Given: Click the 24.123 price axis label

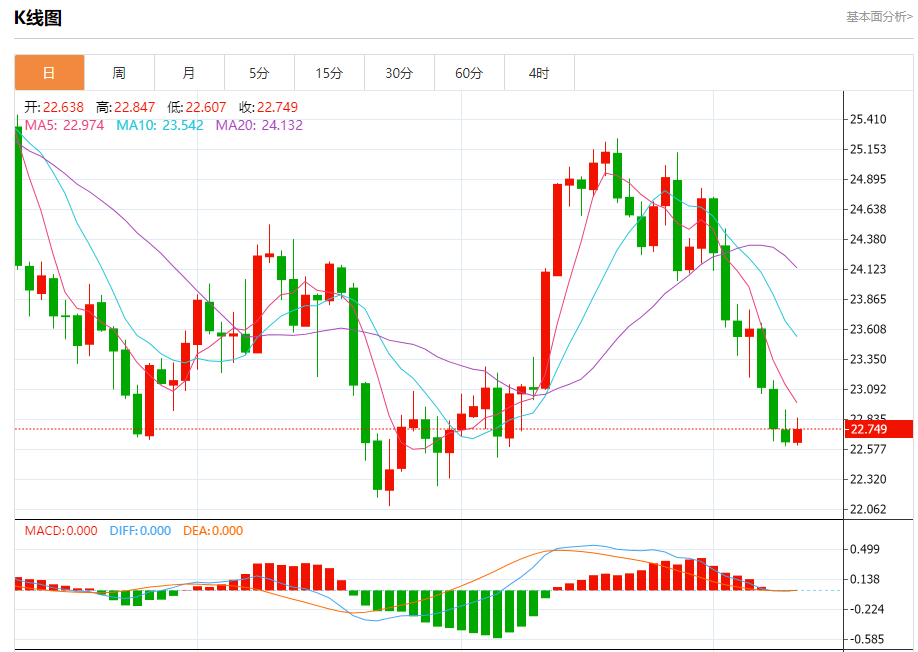Looking at the screenshot, I should [868, 269].
